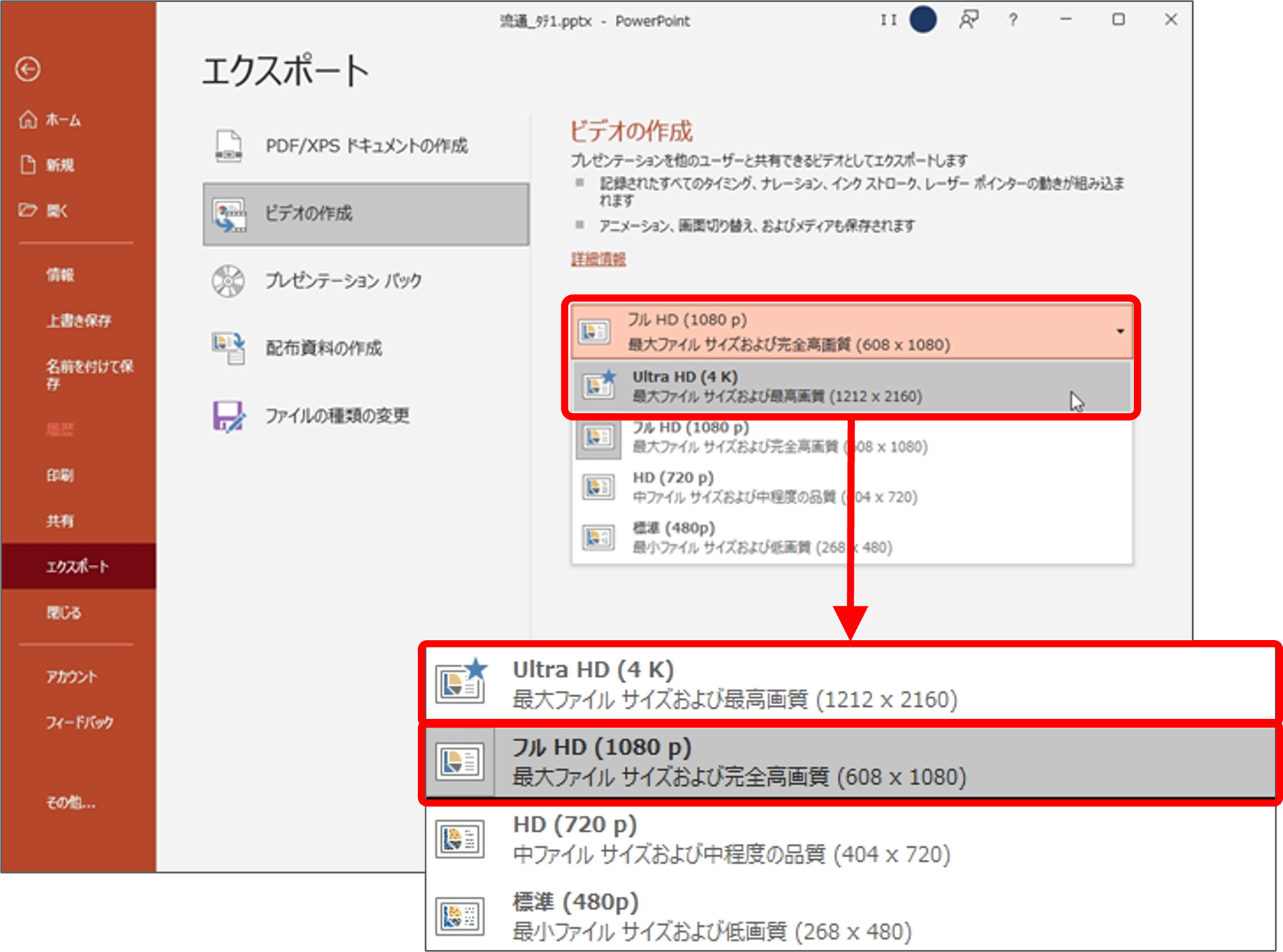Open the 詳細情報 link
The image size is (1283, 952).
[598, 259]
